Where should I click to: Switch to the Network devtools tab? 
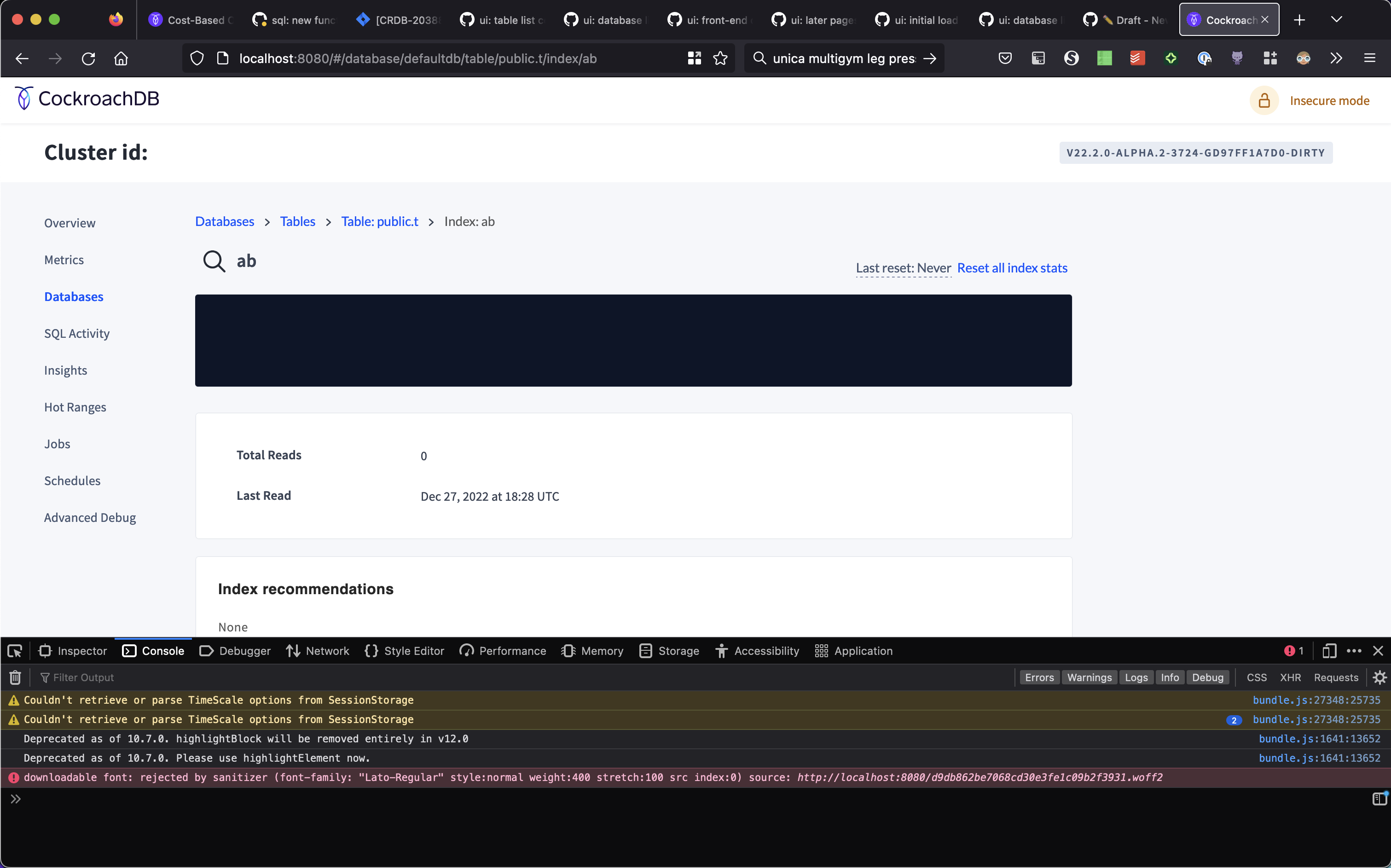pyautogui.click(x=318, y=651)
